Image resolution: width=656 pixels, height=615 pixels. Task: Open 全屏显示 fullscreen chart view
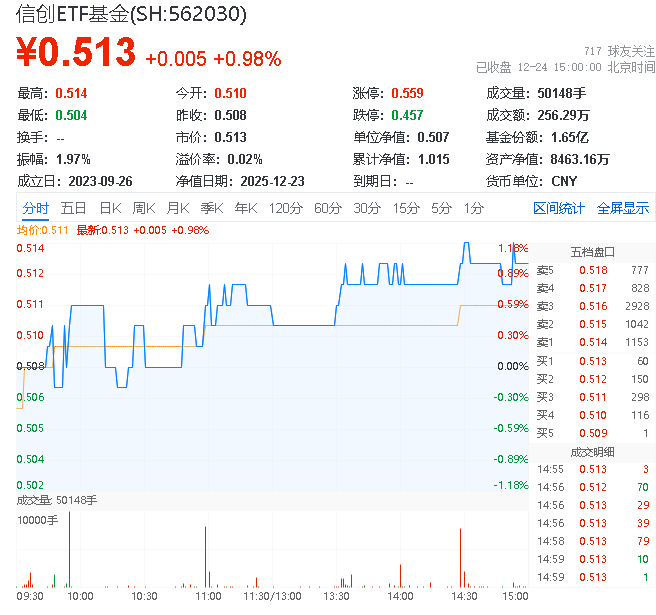pos(623,208)
